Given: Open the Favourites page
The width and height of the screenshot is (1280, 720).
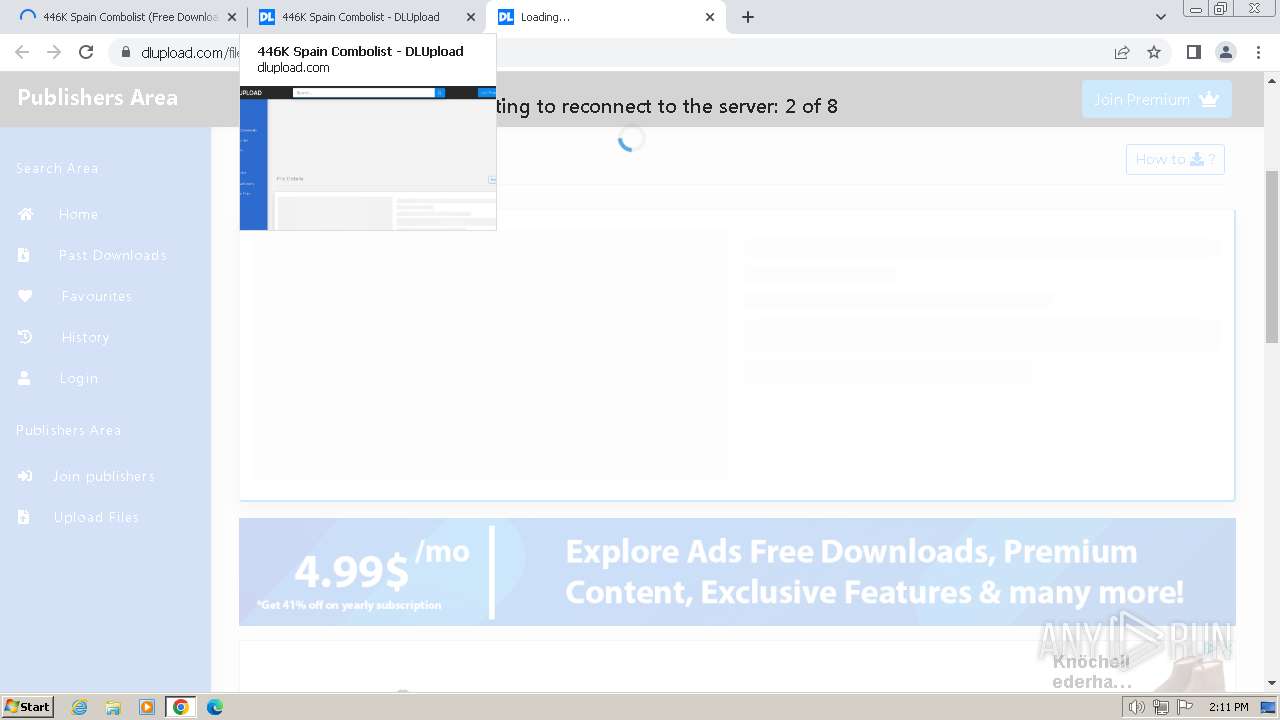Looking at the screenshot, I should coord(97,296).
